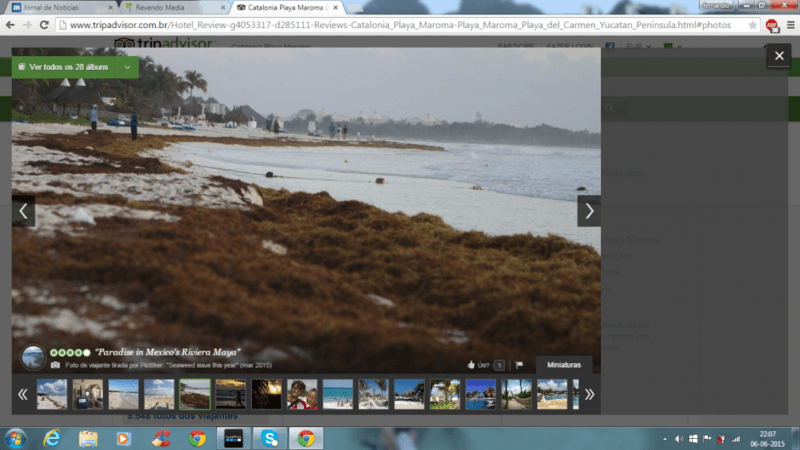800x450 pixels.
Task: Open the Adblock extension icon
Action: [772, 25]
